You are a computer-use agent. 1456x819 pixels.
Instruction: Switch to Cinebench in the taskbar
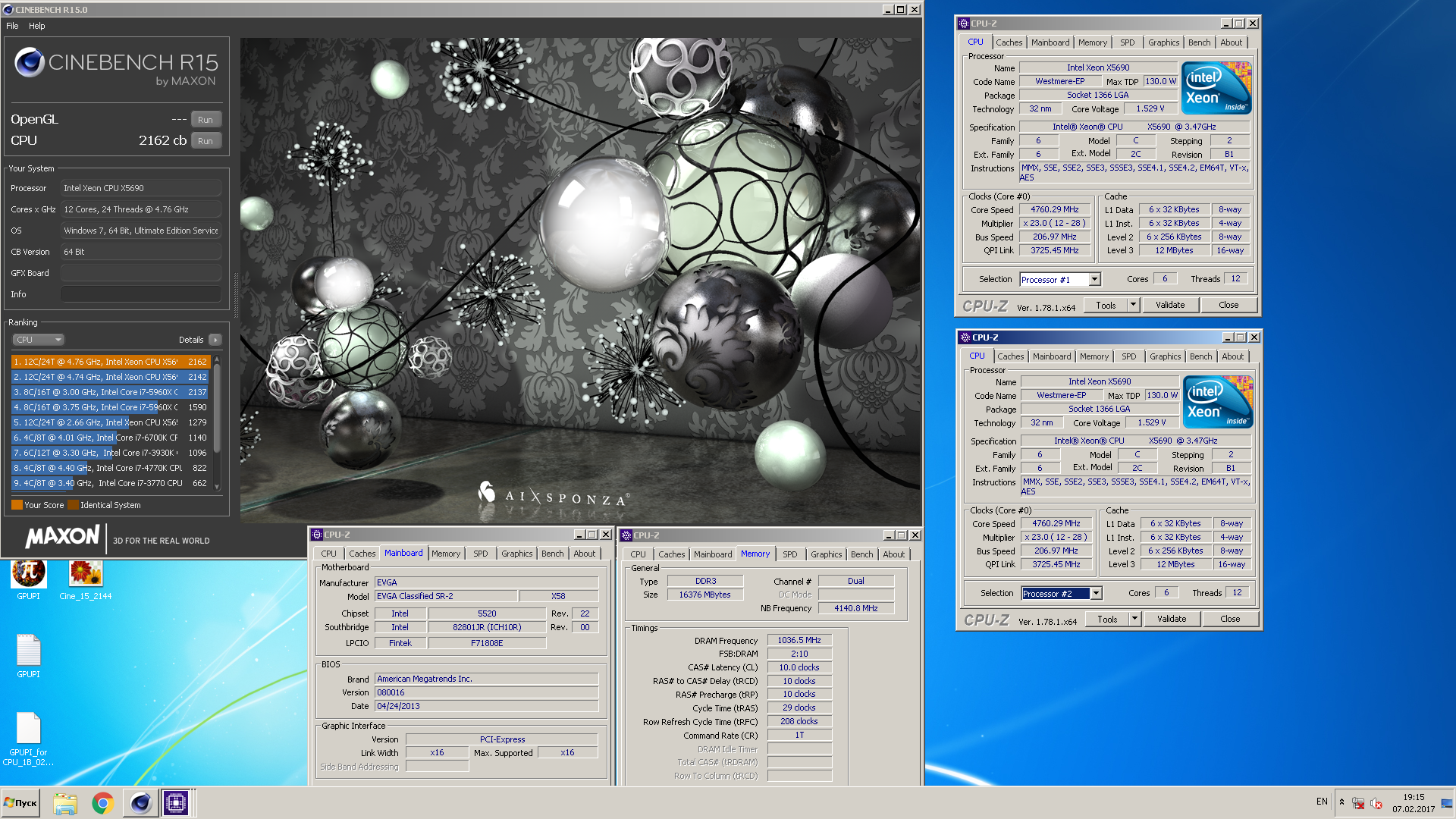coord(140,803)
